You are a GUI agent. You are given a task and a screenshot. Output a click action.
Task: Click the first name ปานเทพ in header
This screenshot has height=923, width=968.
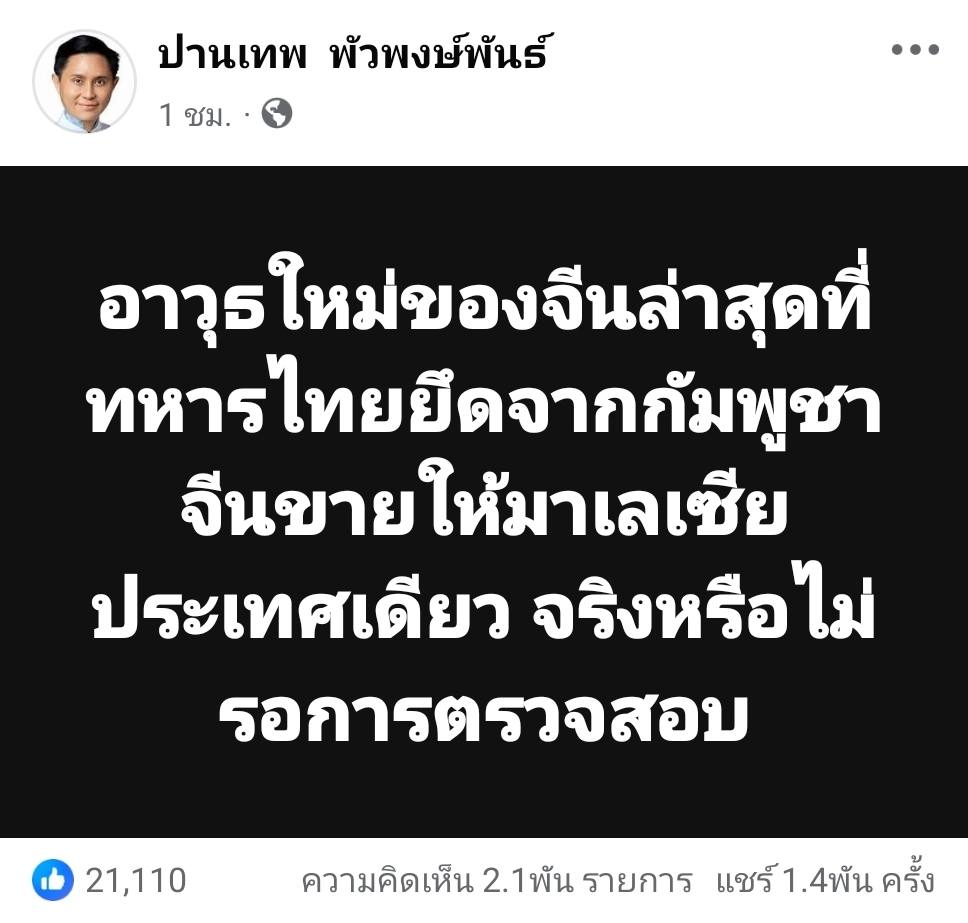(x=233, y=54)
